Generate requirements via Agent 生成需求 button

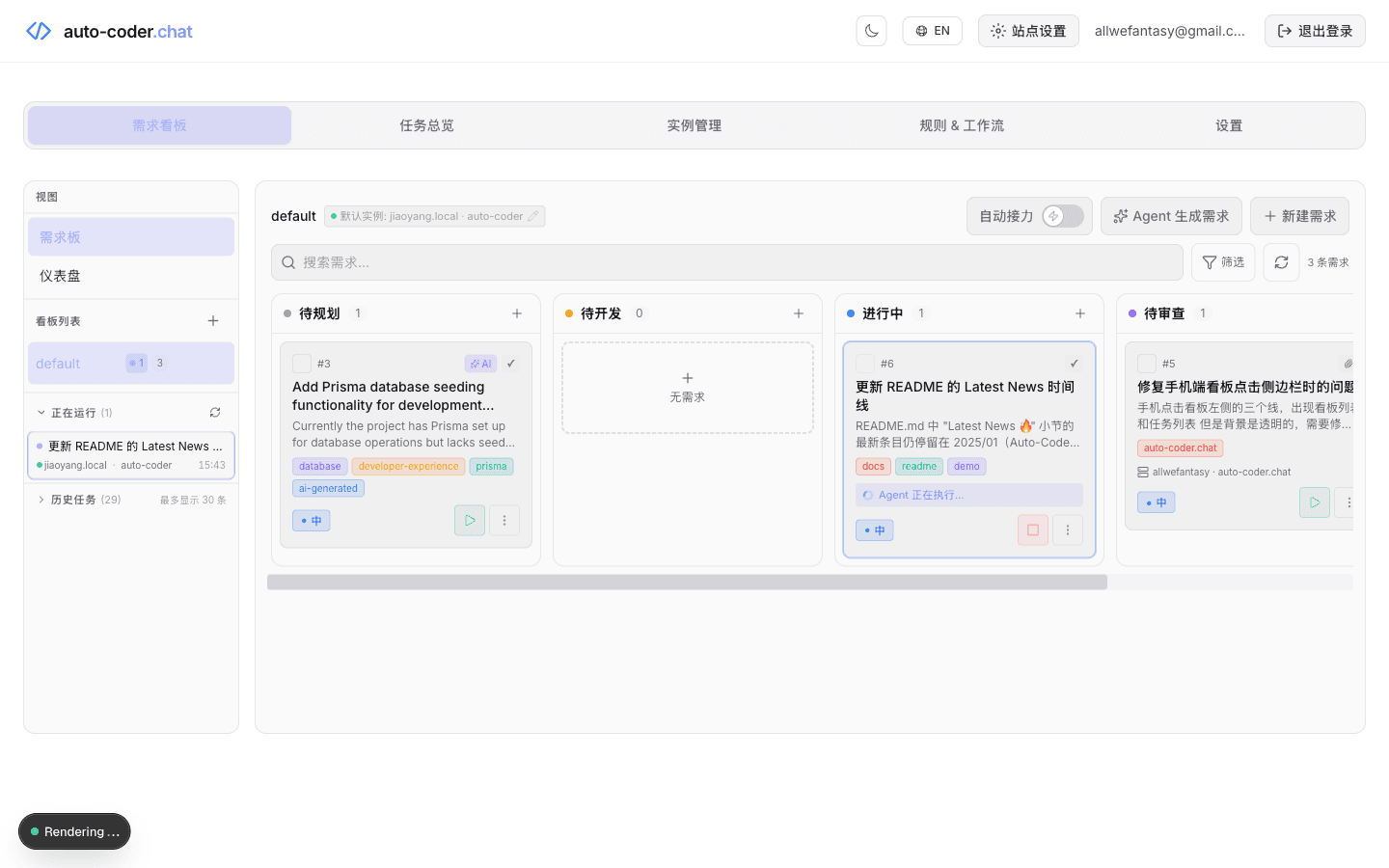coord(1171,216)
